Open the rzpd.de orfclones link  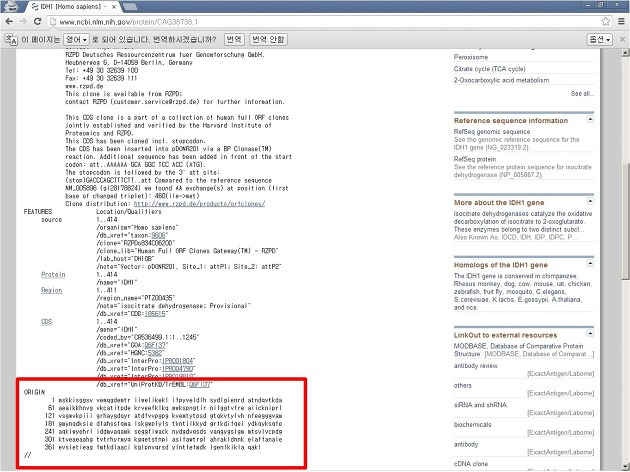point(199,204)
